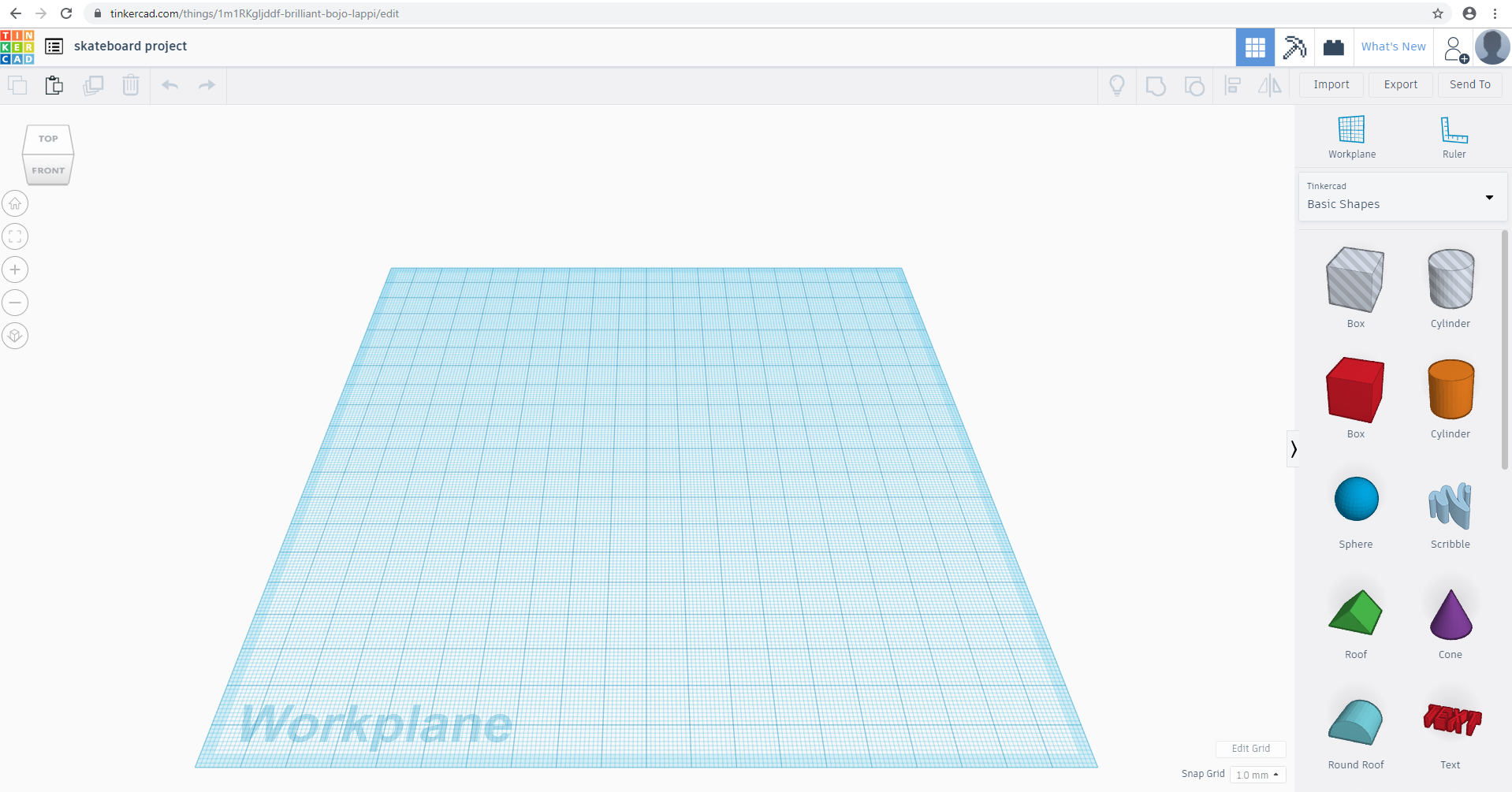Open the Snap Grid value dropdown

coord(1257,775)
